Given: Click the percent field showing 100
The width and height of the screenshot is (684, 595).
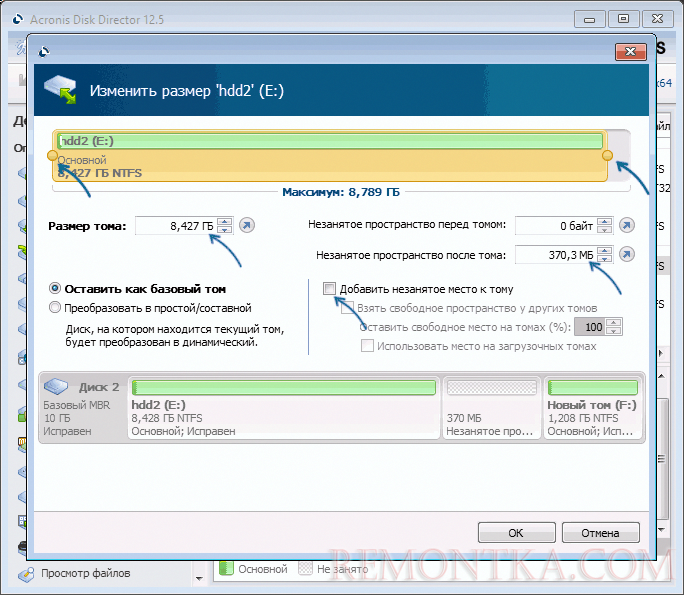Looking at the screenshot, I should click(590, 327).
